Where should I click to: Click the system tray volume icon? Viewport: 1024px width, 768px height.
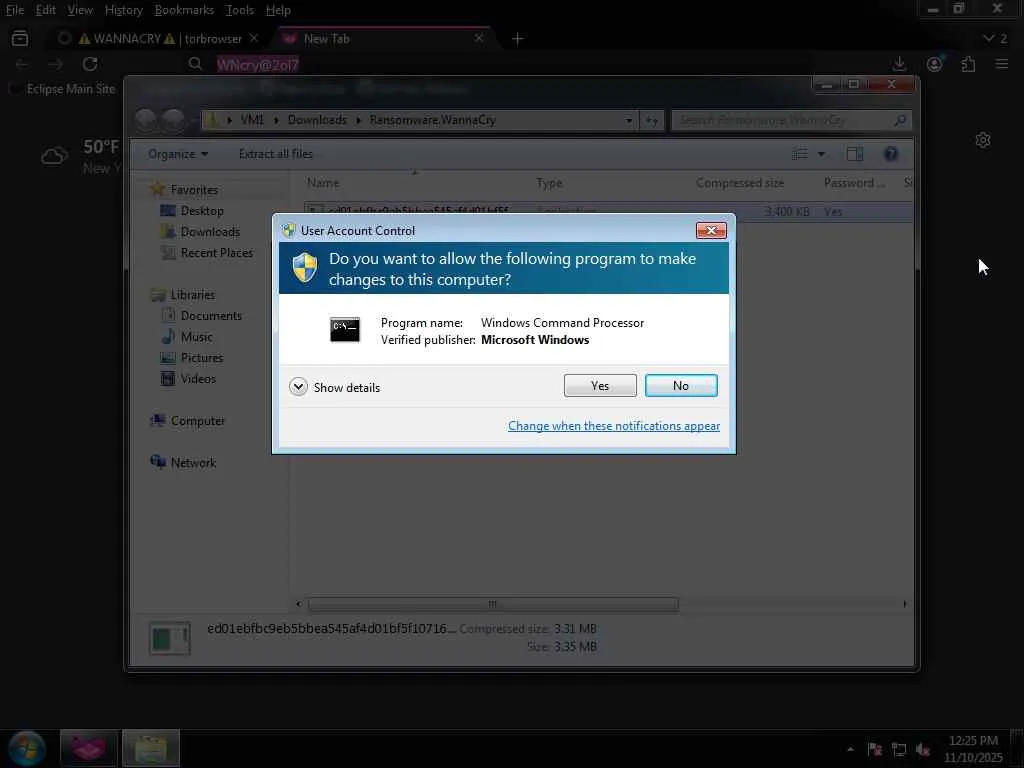click(923, 750)
